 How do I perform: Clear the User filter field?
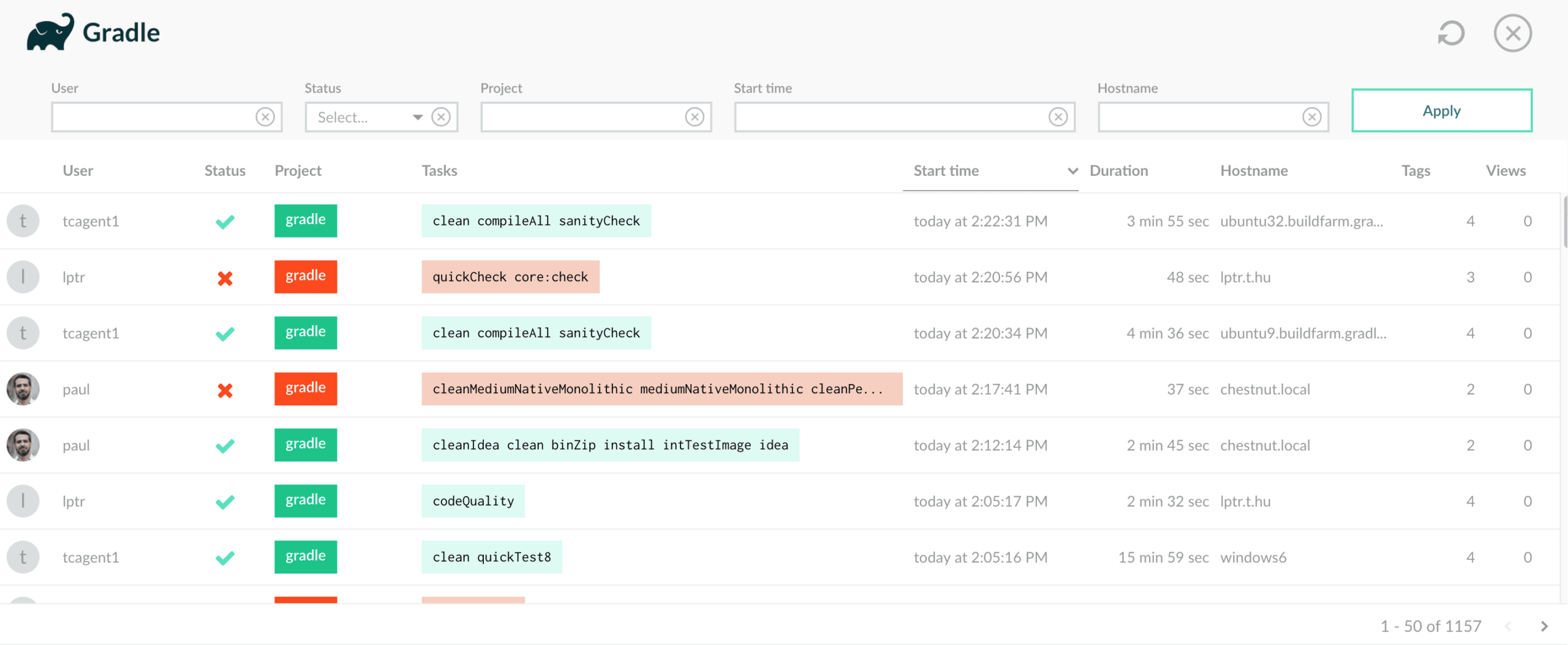coord(265,117)
